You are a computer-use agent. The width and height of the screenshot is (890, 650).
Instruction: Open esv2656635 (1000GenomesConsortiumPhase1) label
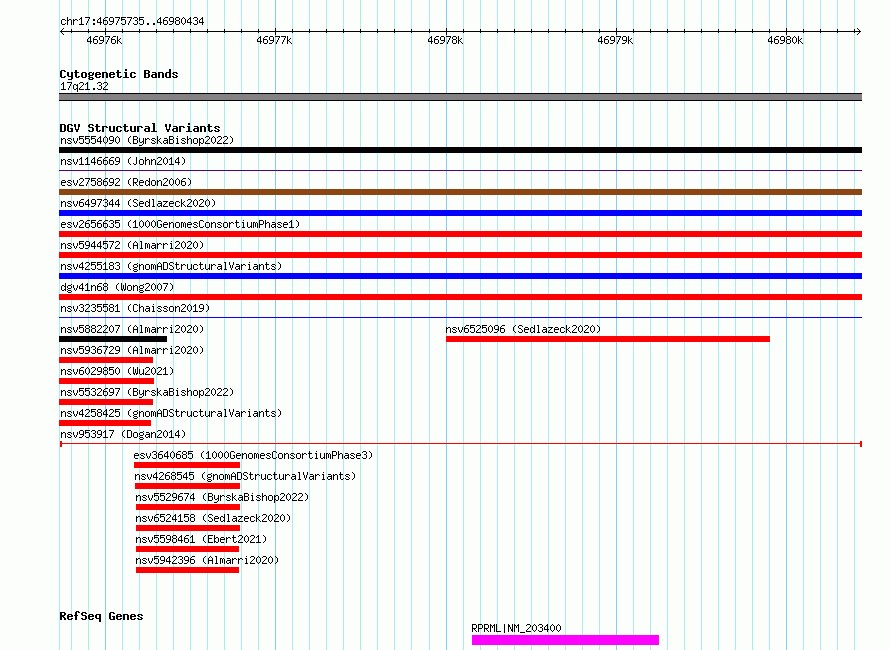[180, 224]
